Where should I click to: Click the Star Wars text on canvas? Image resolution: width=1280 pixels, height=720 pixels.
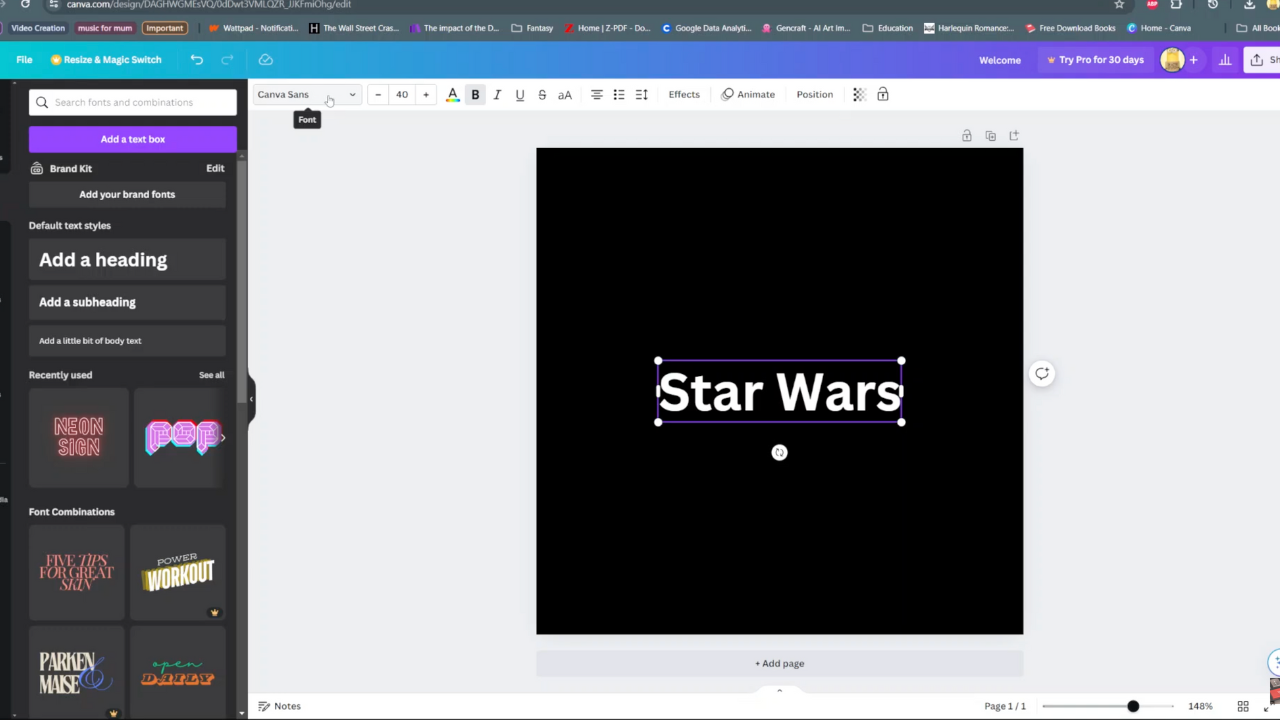click(x=780, y=392)
